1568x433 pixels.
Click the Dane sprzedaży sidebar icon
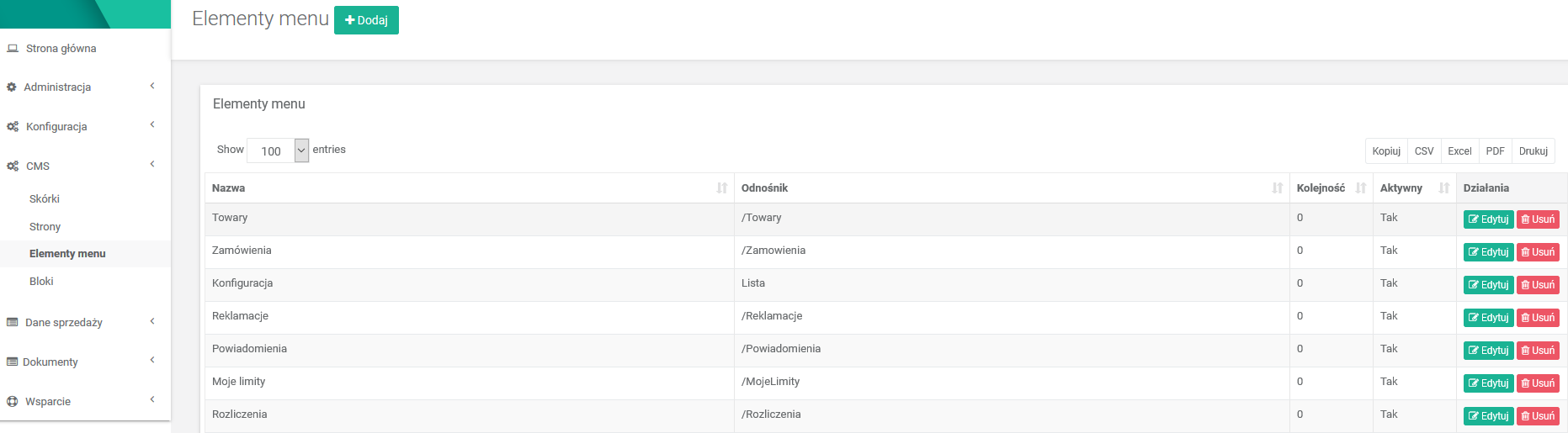(x=13, y=322)
